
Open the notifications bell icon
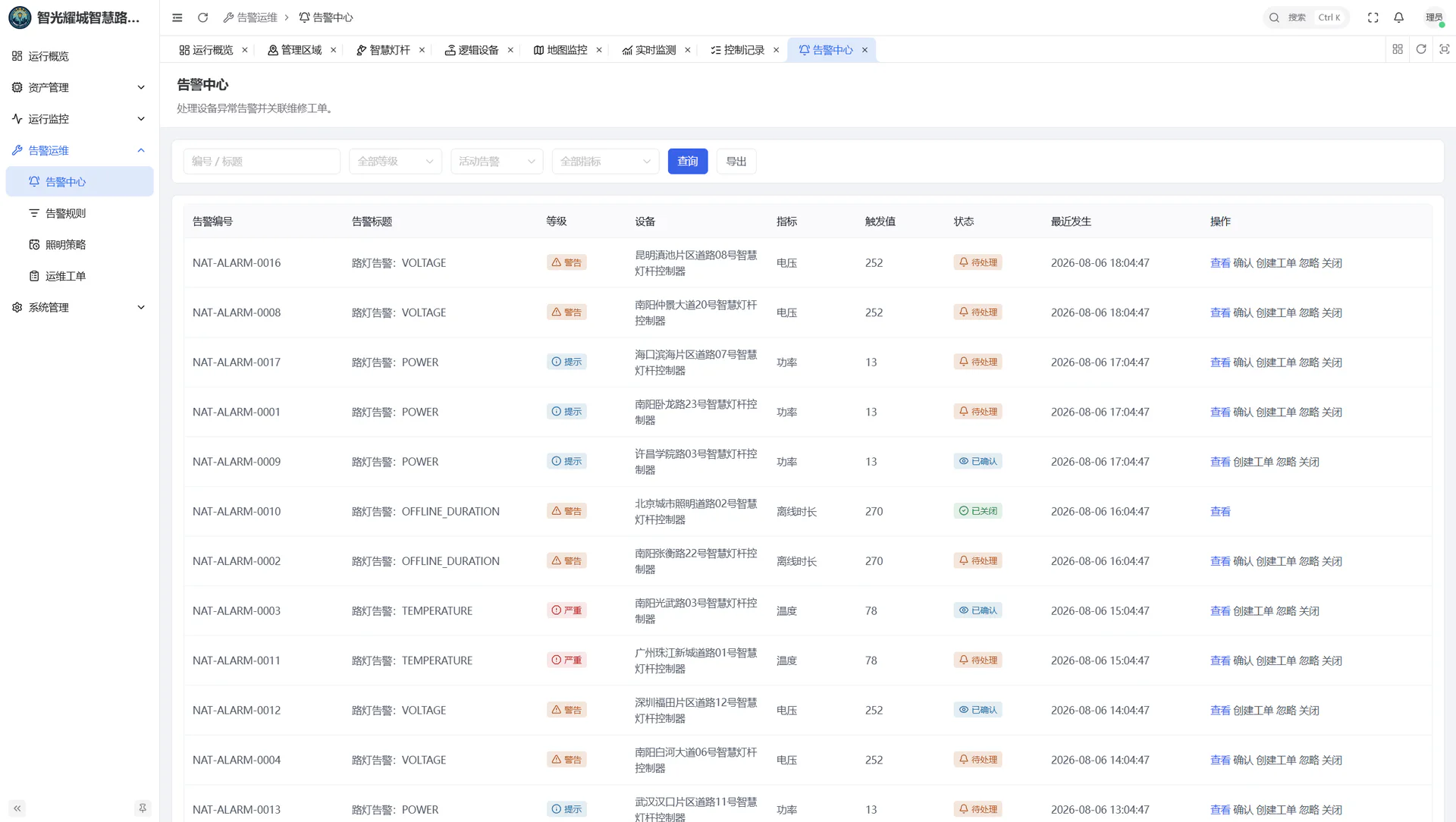coord(1398,17)
